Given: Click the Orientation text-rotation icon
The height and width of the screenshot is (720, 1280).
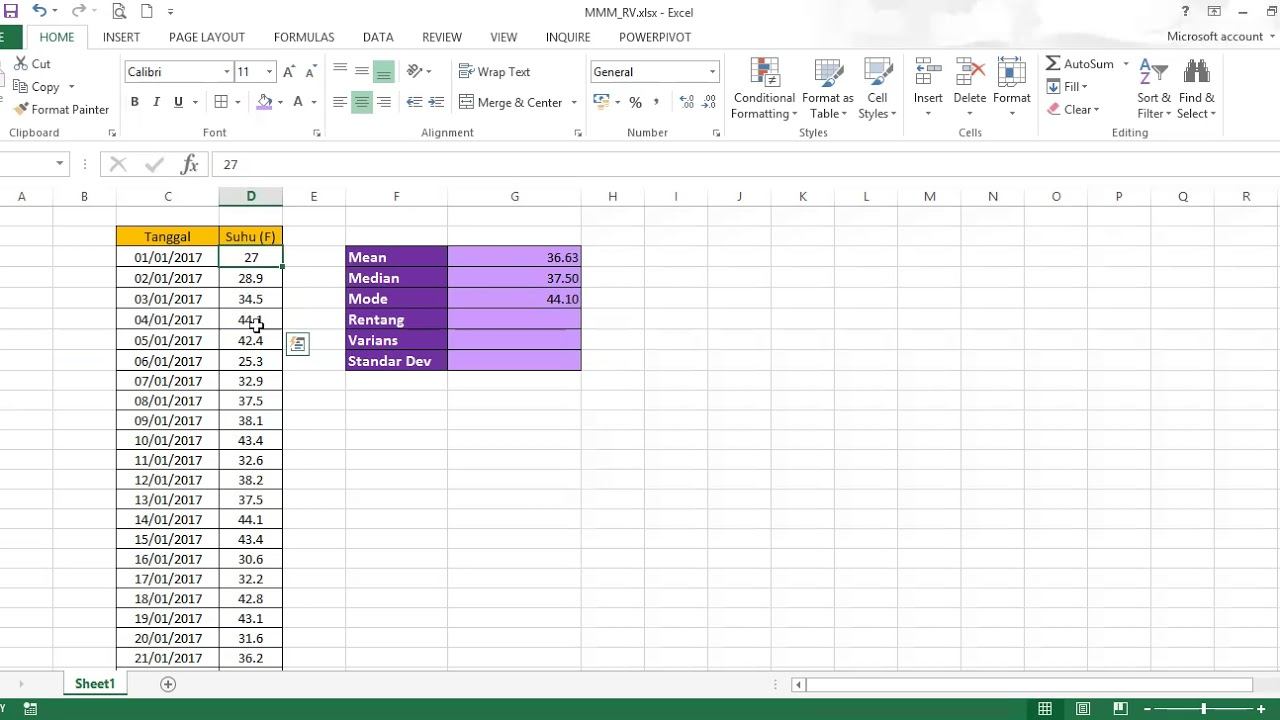Looking at the screenshot, I should pyautogui.click(x=415, y=71).
